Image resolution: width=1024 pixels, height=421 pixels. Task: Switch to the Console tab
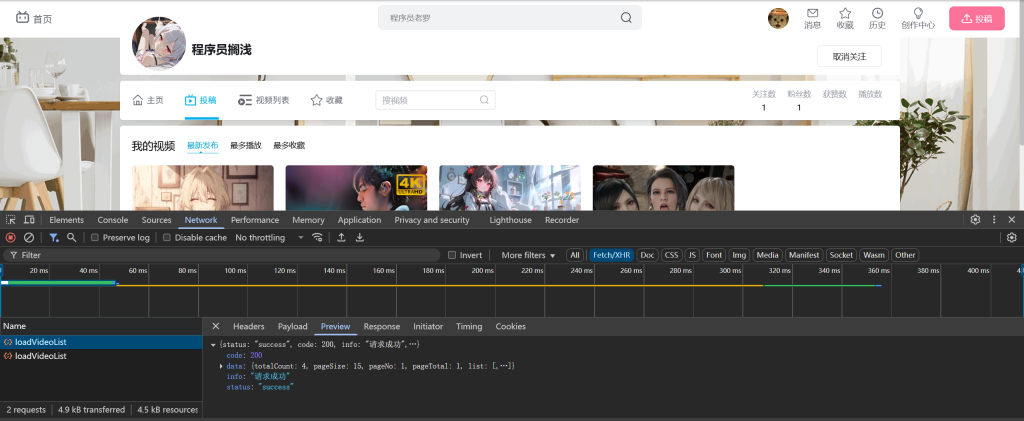[112, 220]
